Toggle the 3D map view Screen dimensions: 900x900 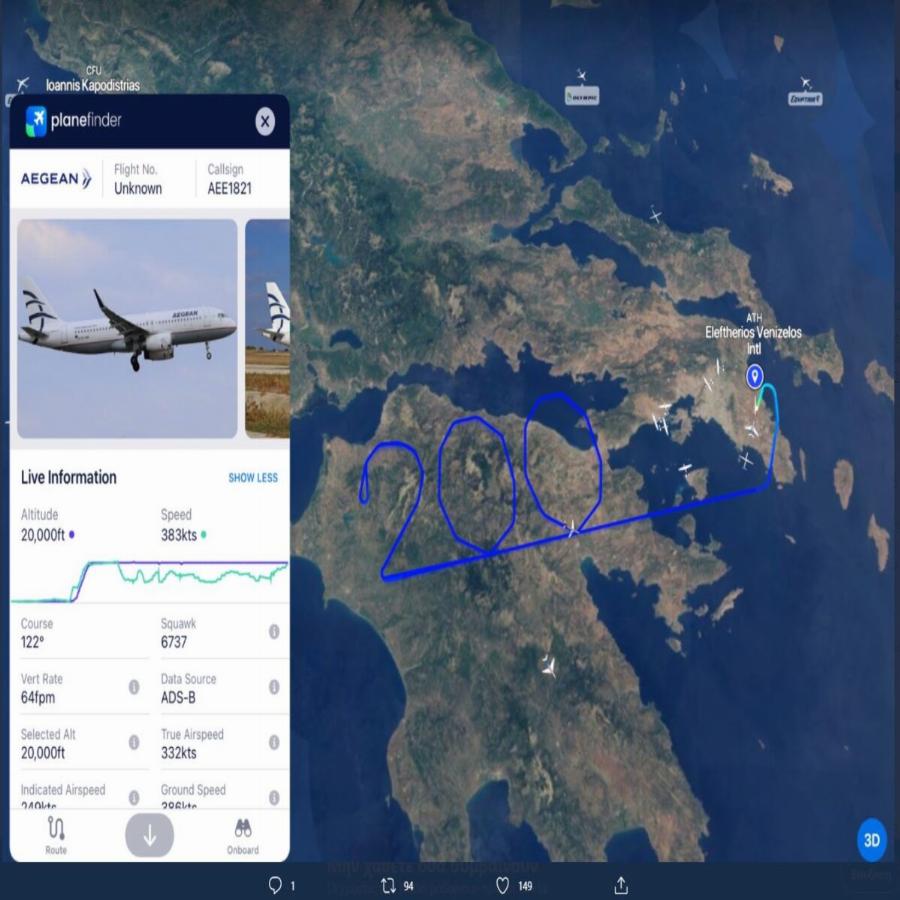[871, 840]
